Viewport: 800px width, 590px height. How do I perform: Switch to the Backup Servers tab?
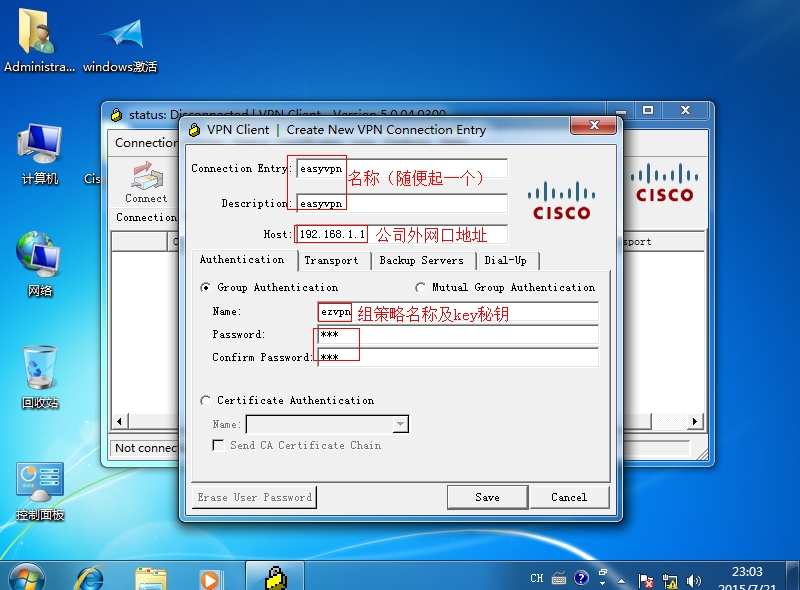[422, 261]
